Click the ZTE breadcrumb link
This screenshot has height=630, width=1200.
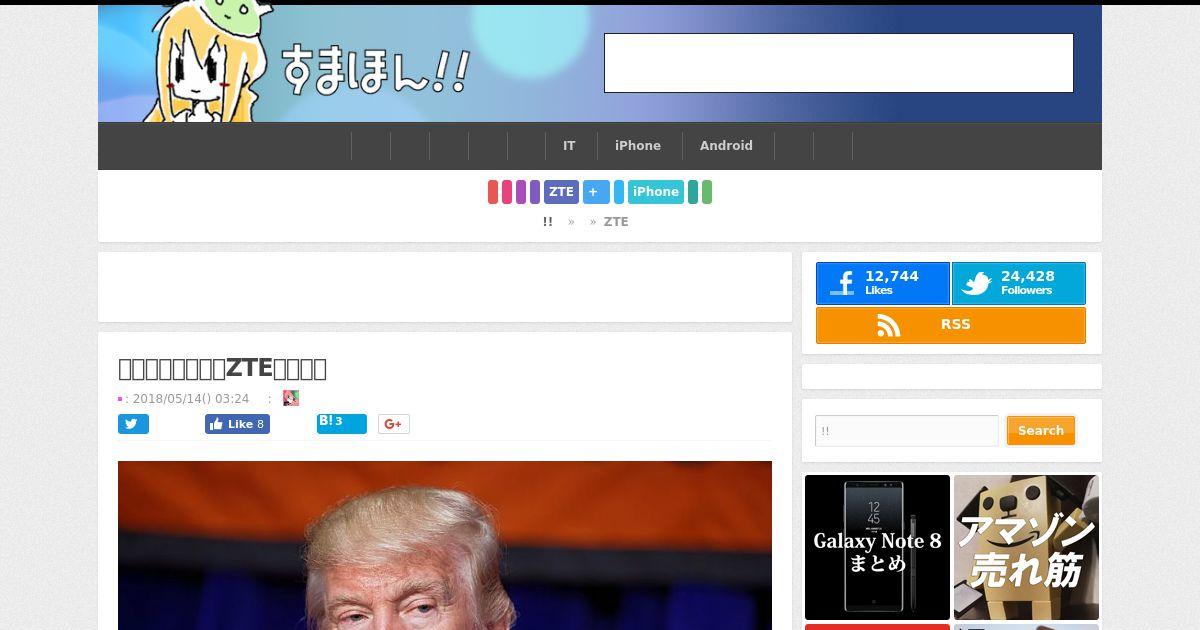(616, 222)
